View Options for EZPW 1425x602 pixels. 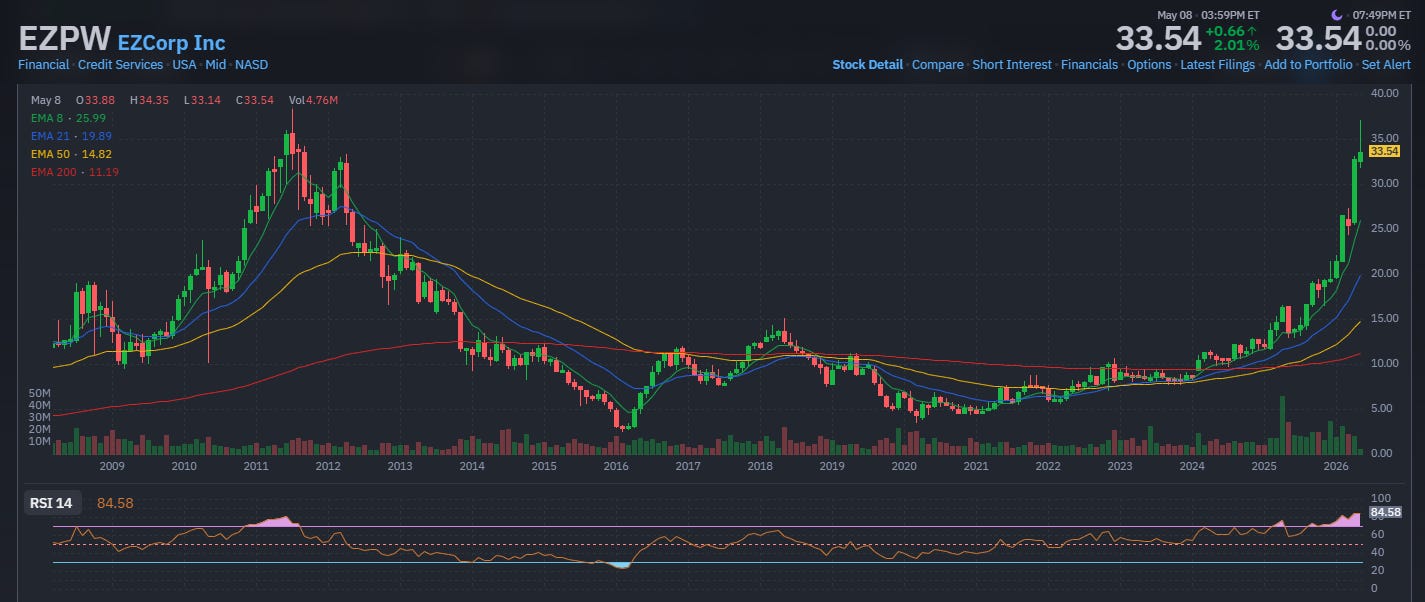click(1149, 64)
